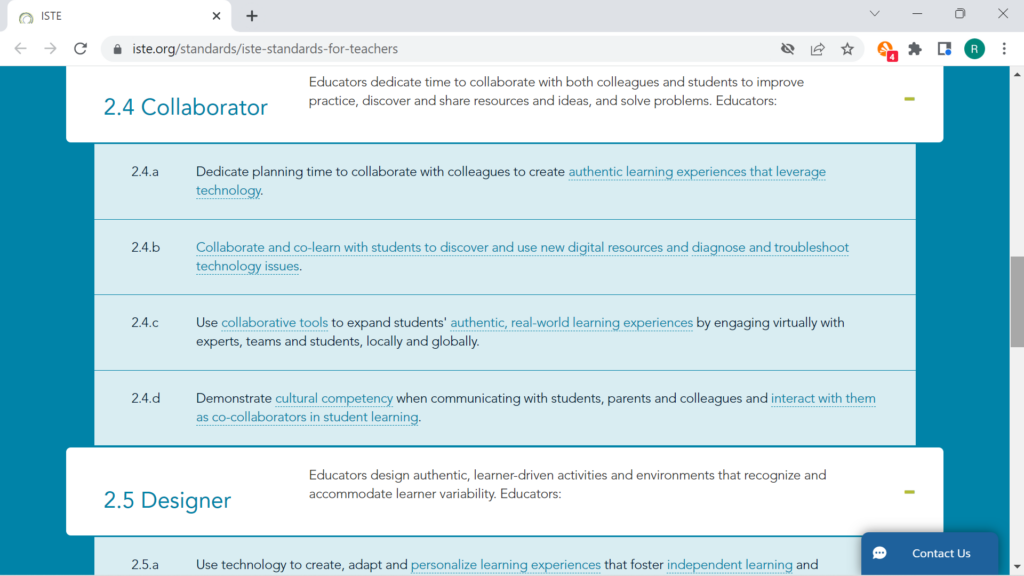View site info via the lock icon
This screenshot has width=1024, height=576.
tap(118, 48)
